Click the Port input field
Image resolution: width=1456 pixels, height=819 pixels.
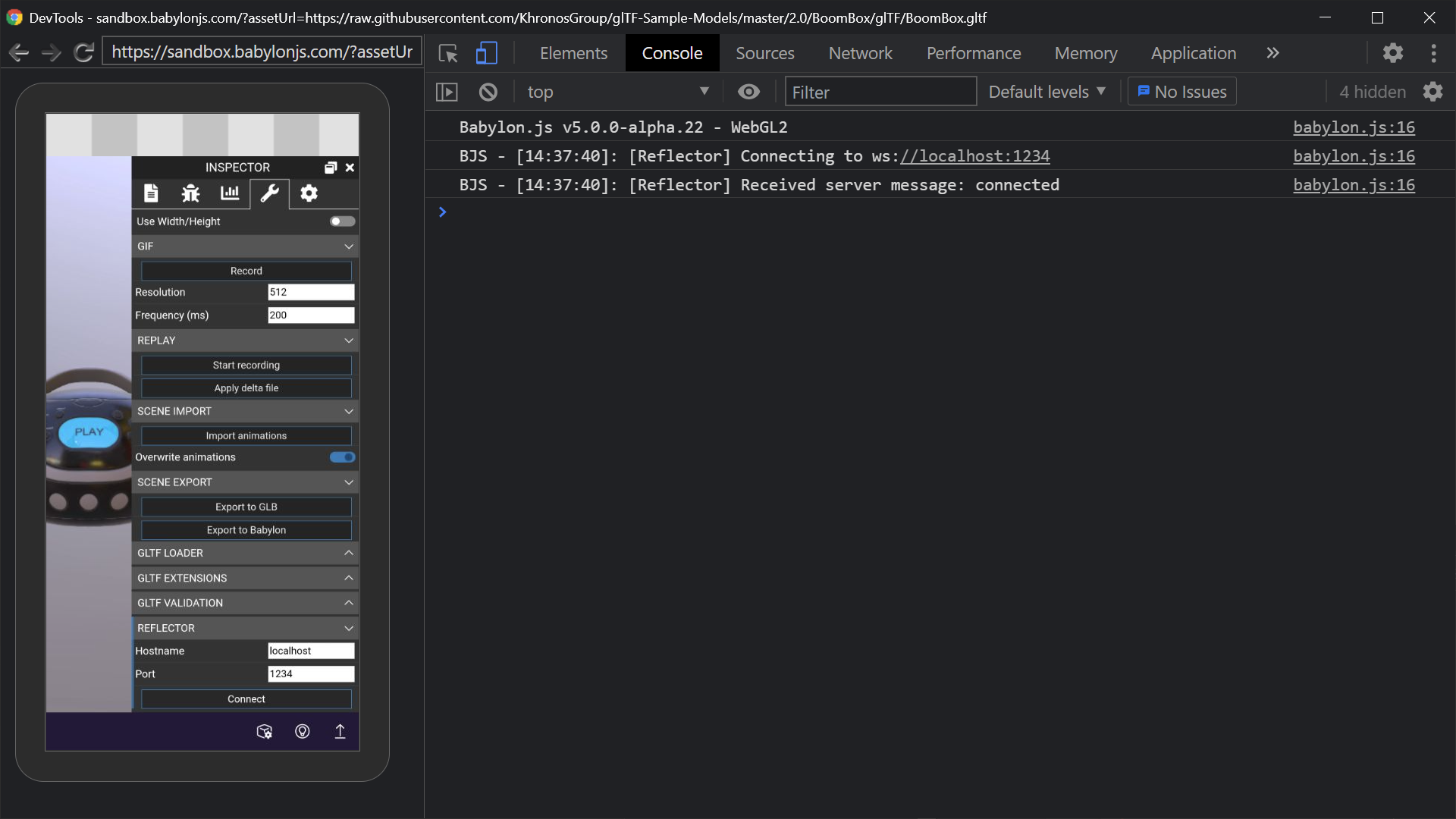(311, 674)
